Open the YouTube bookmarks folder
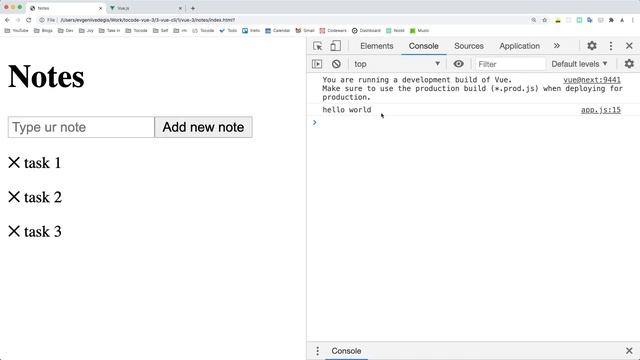Image resolution: width=640 pixels, height=360 pixels. (x=16, y=31)
